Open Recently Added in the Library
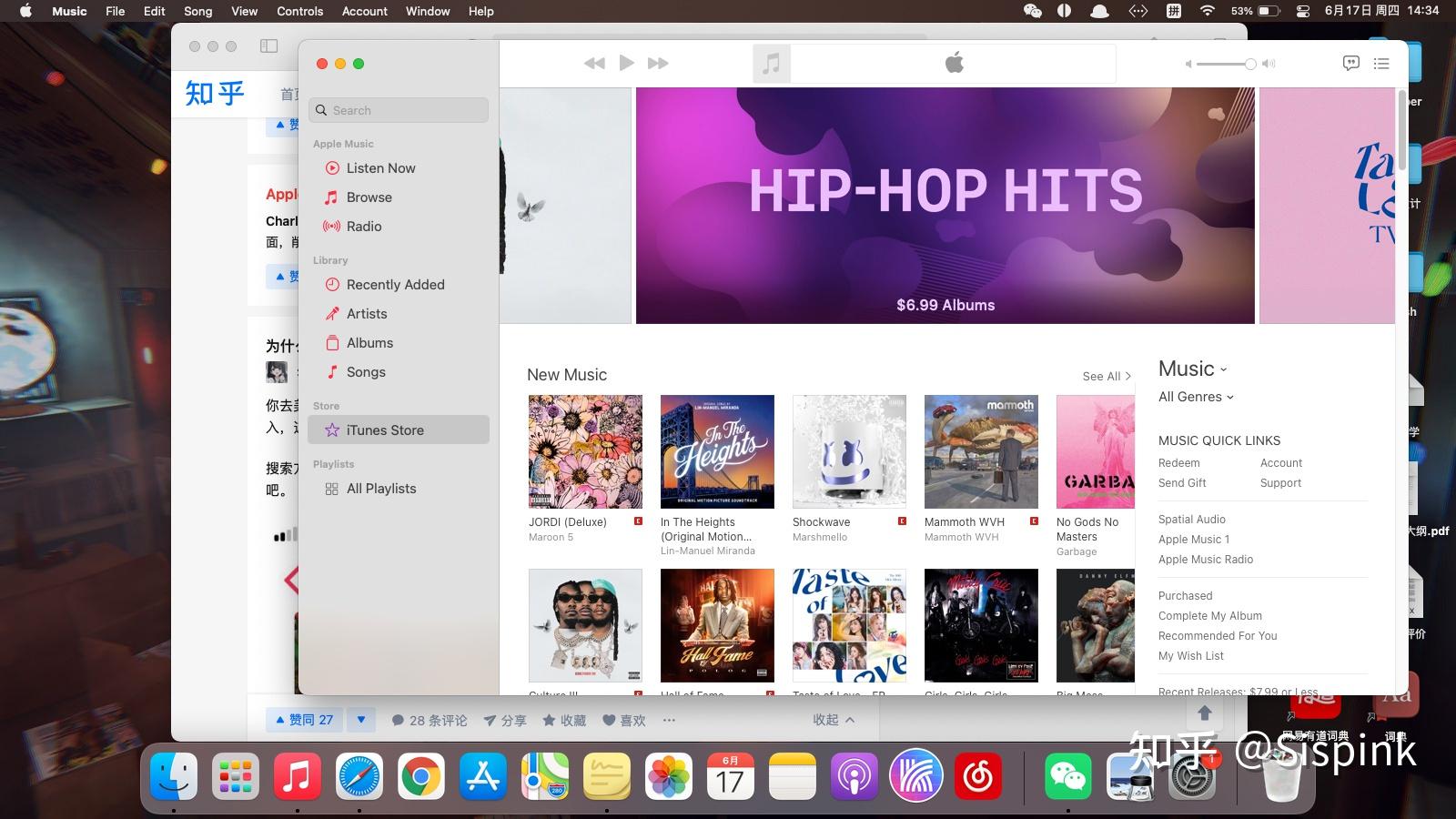 coord(395,284)
